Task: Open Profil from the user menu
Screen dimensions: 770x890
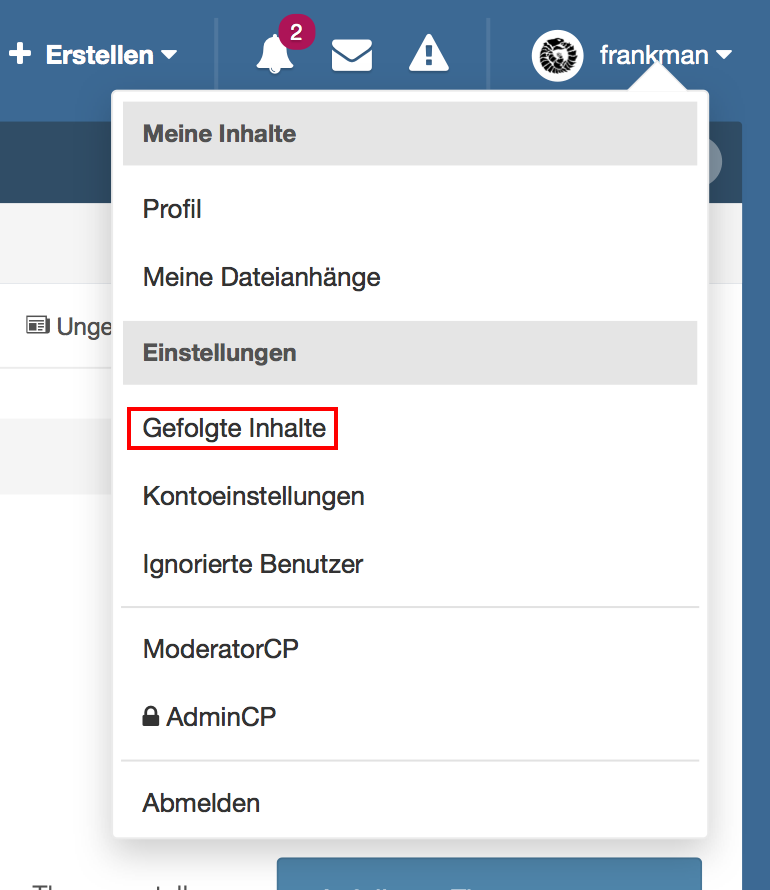Action: pyautogui.click(x=172, y=209)
